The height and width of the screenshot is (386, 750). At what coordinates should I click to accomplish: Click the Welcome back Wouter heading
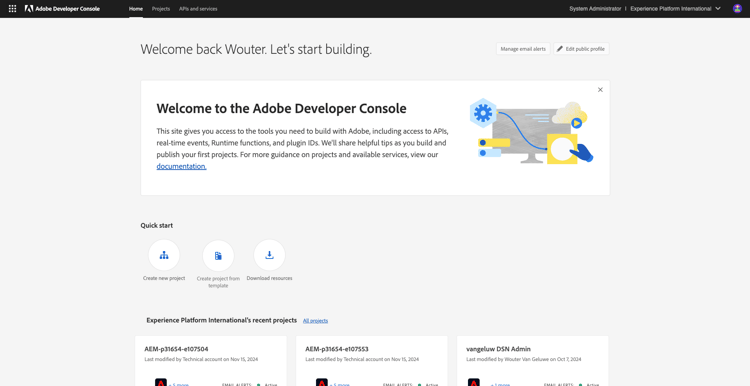coord(256,49)
